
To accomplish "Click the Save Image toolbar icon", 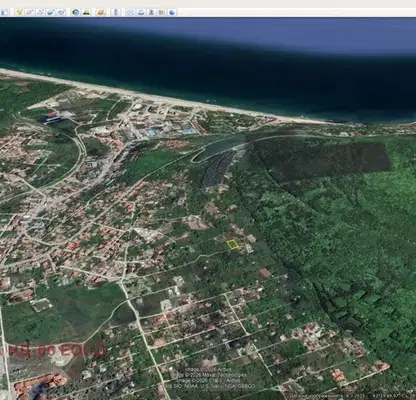I will coord(151,13).
